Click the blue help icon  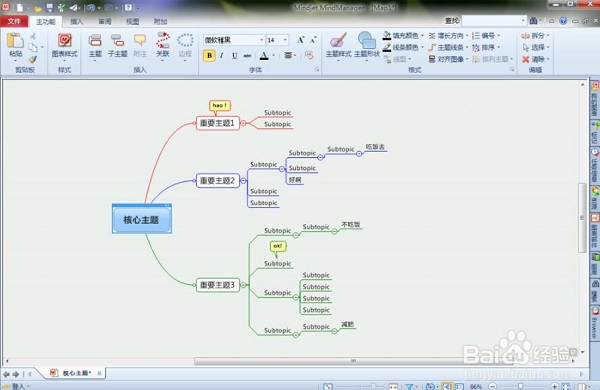point(563,21)
